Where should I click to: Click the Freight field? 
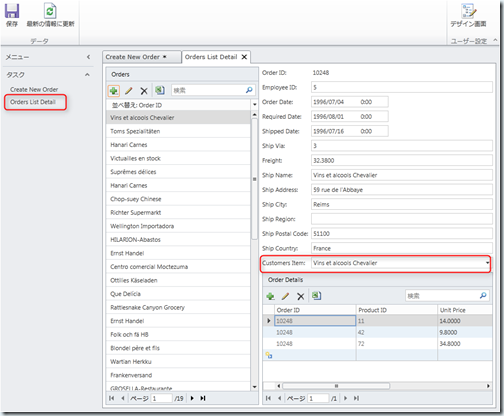(x=402, y=161)
